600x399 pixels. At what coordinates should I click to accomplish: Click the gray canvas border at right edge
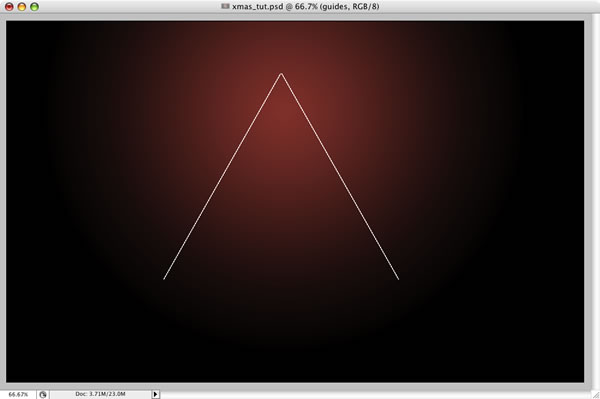point(587,201)
